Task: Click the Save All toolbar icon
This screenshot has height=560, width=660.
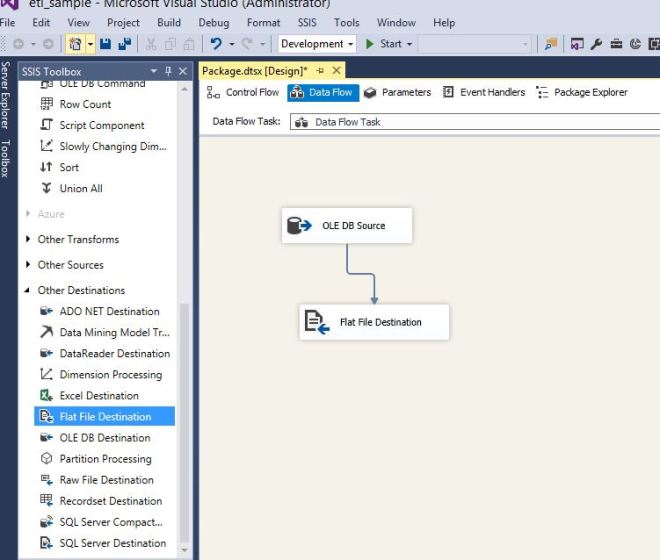Action: [x=124, y=44]
